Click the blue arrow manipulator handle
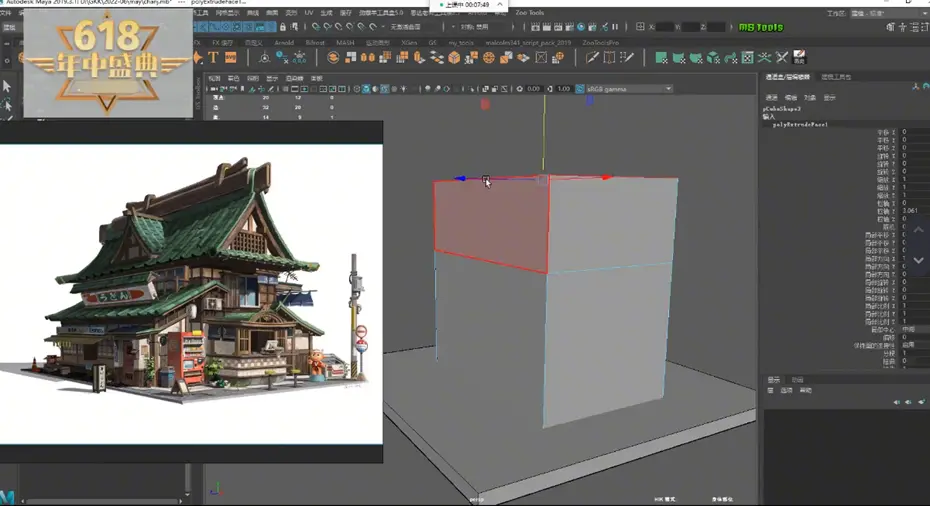930x506 pixels. [x=460, y=178]
